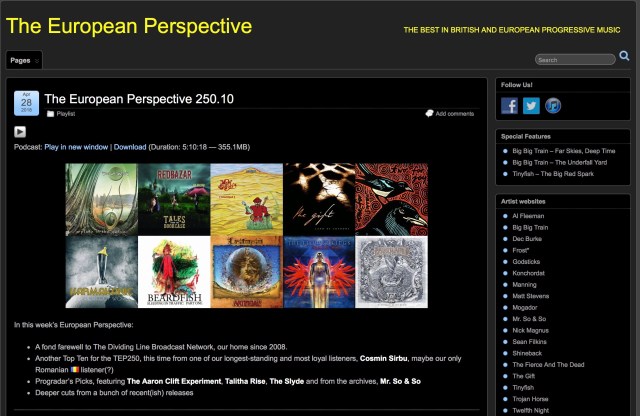Open Big Big Train – Far Skies, Deep Time
This screenshot has height=416, width=640.
[x=563, y=151]
